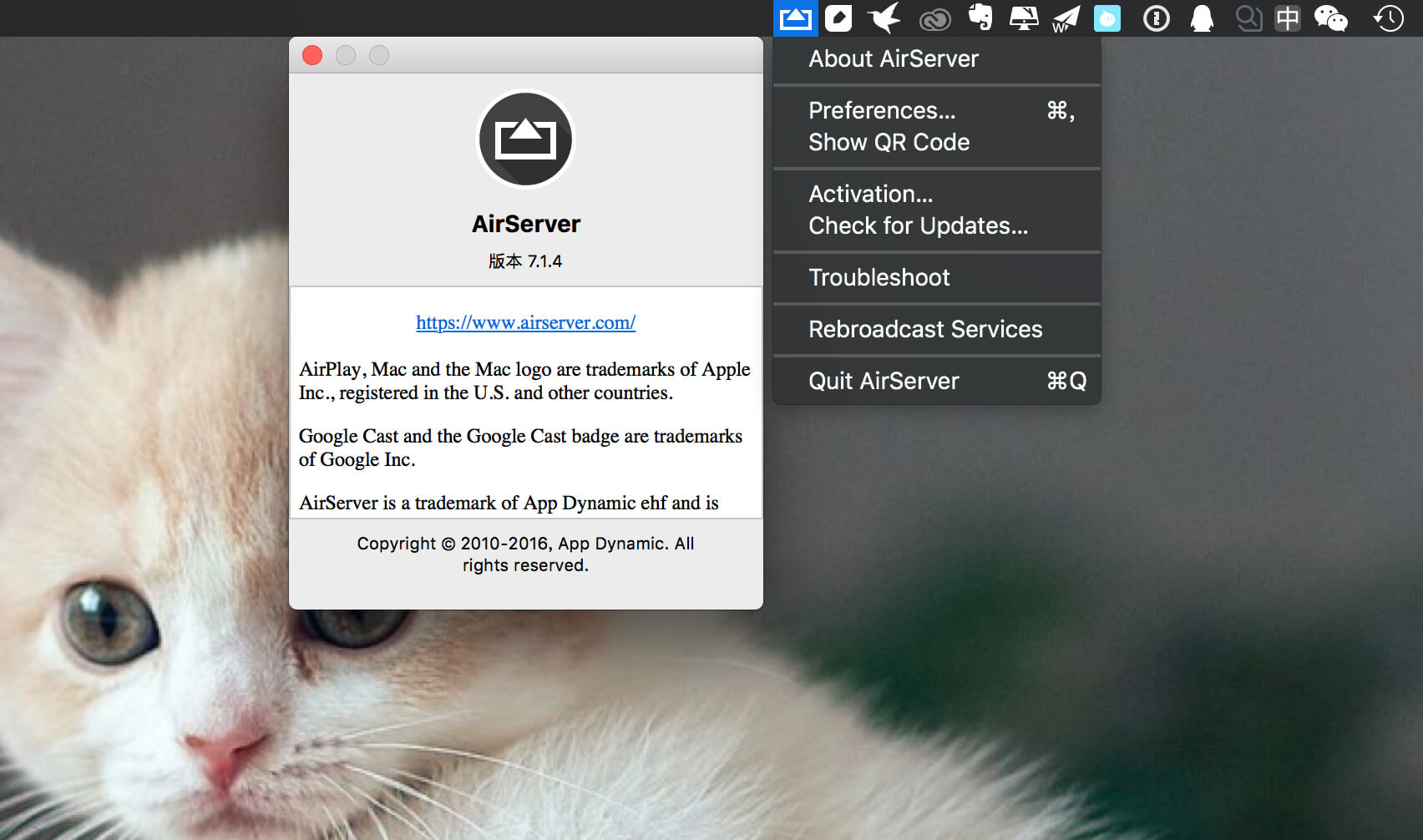Choose Quit AirServer menu item
Screen dimensions: 1423x840
[x=937, y=382]
